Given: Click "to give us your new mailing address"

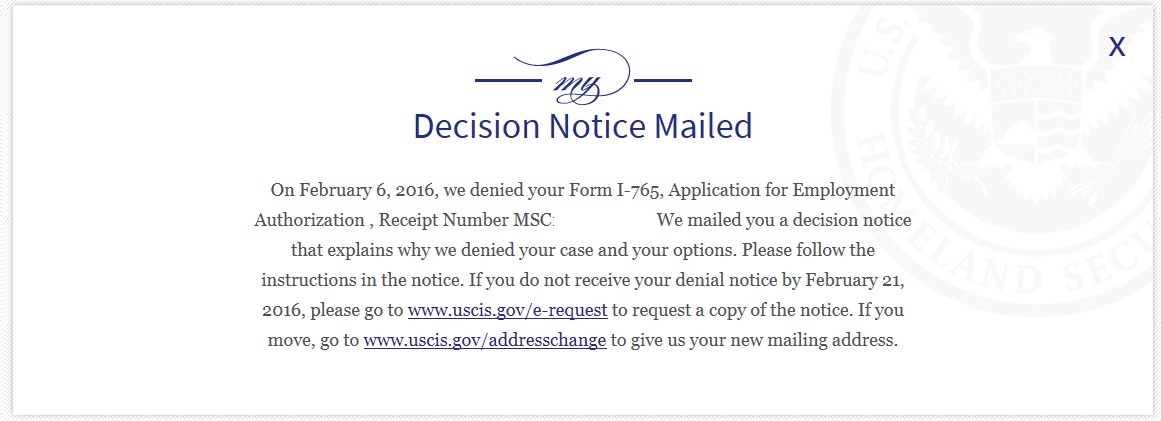Looking at the screenshot, I should (x=754, y=340).
